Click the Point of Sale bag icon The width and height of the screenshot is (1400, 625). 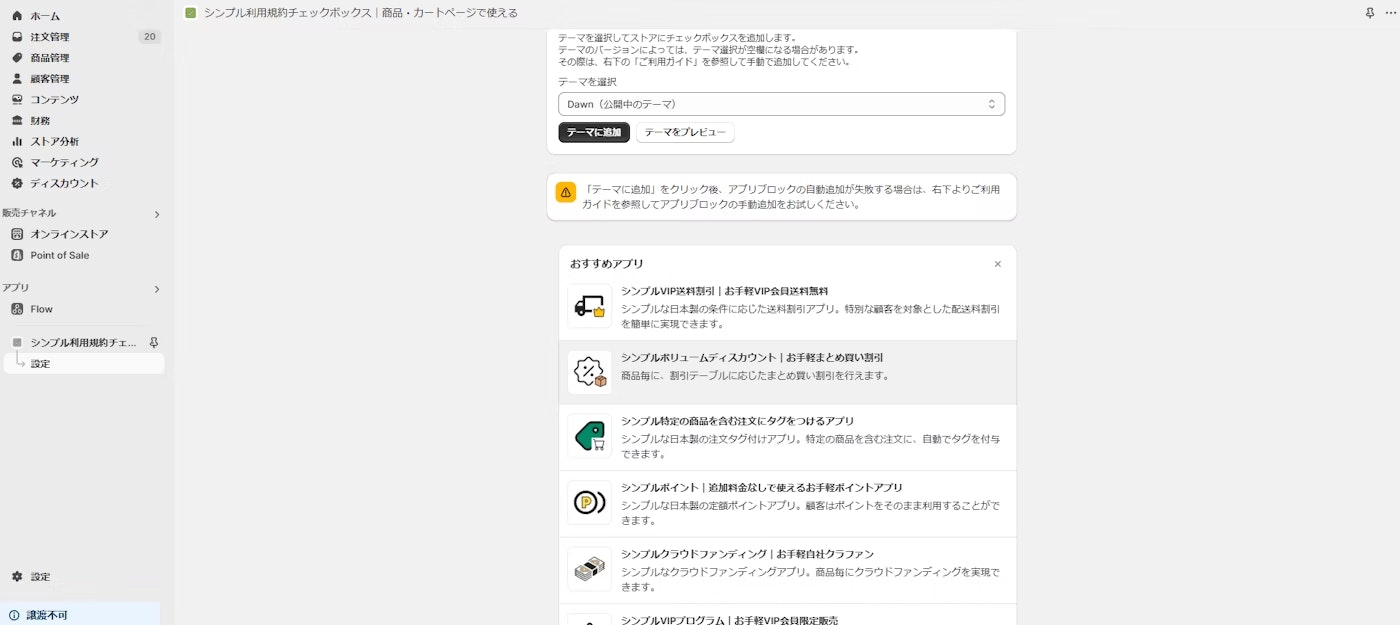[17, 255]
